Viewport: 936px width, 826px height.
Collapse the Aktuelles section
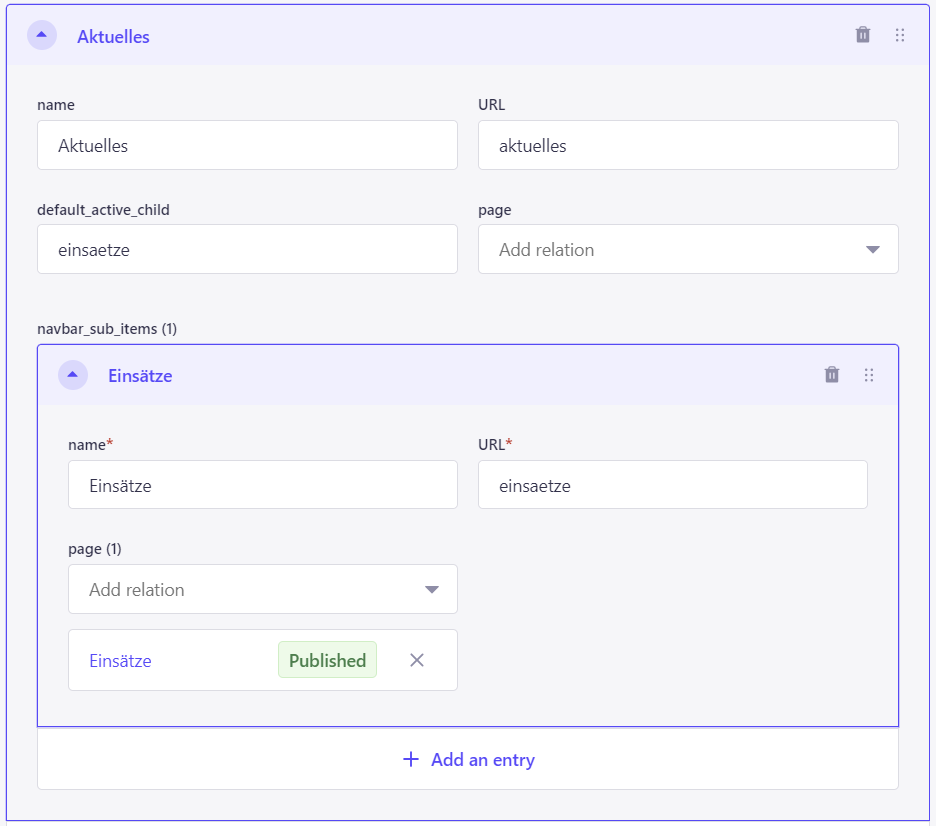42,35
